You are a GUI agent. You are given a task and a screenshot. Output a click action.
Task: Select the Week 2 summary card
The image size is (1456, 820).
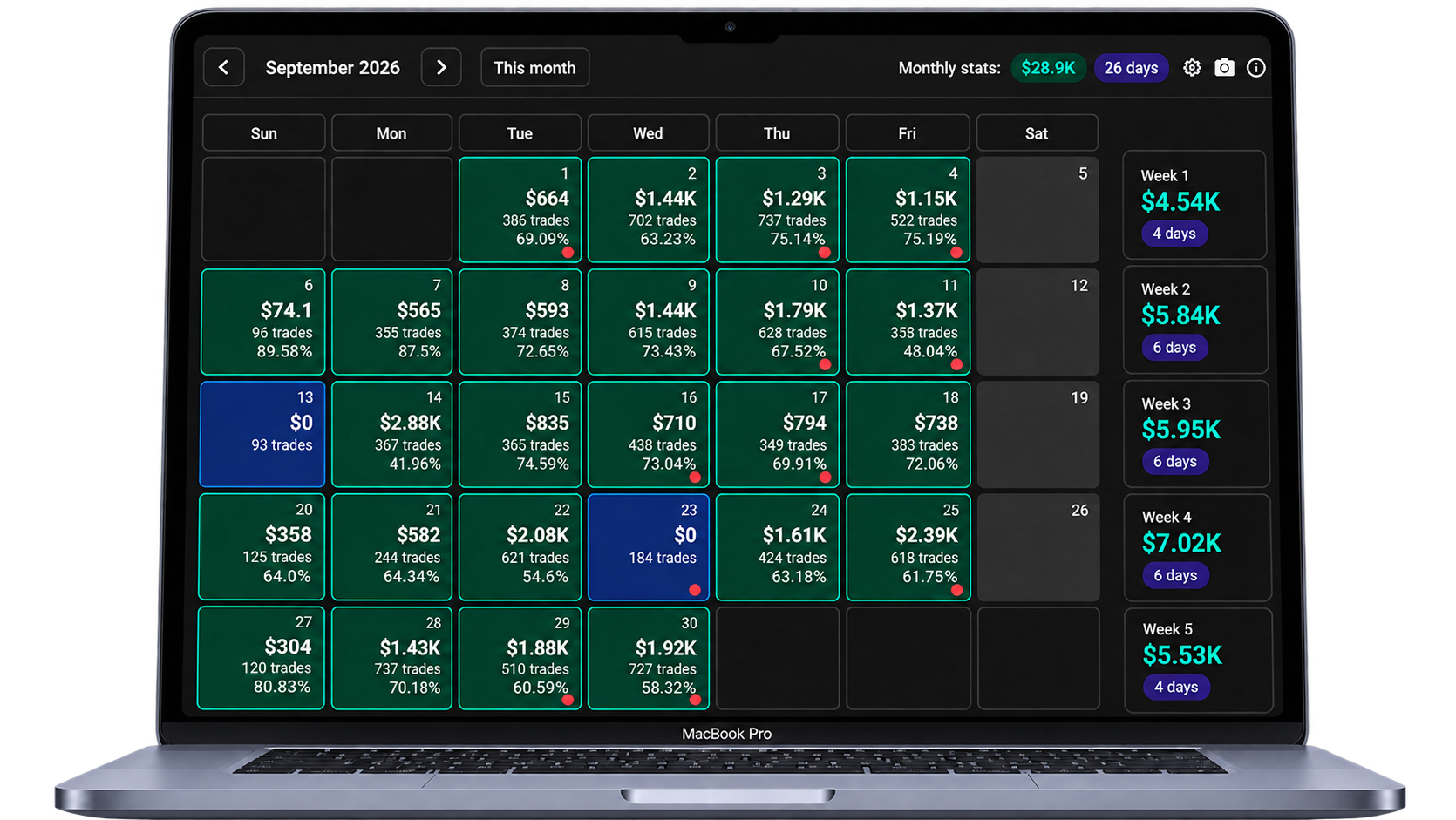tap(1195, 320)
